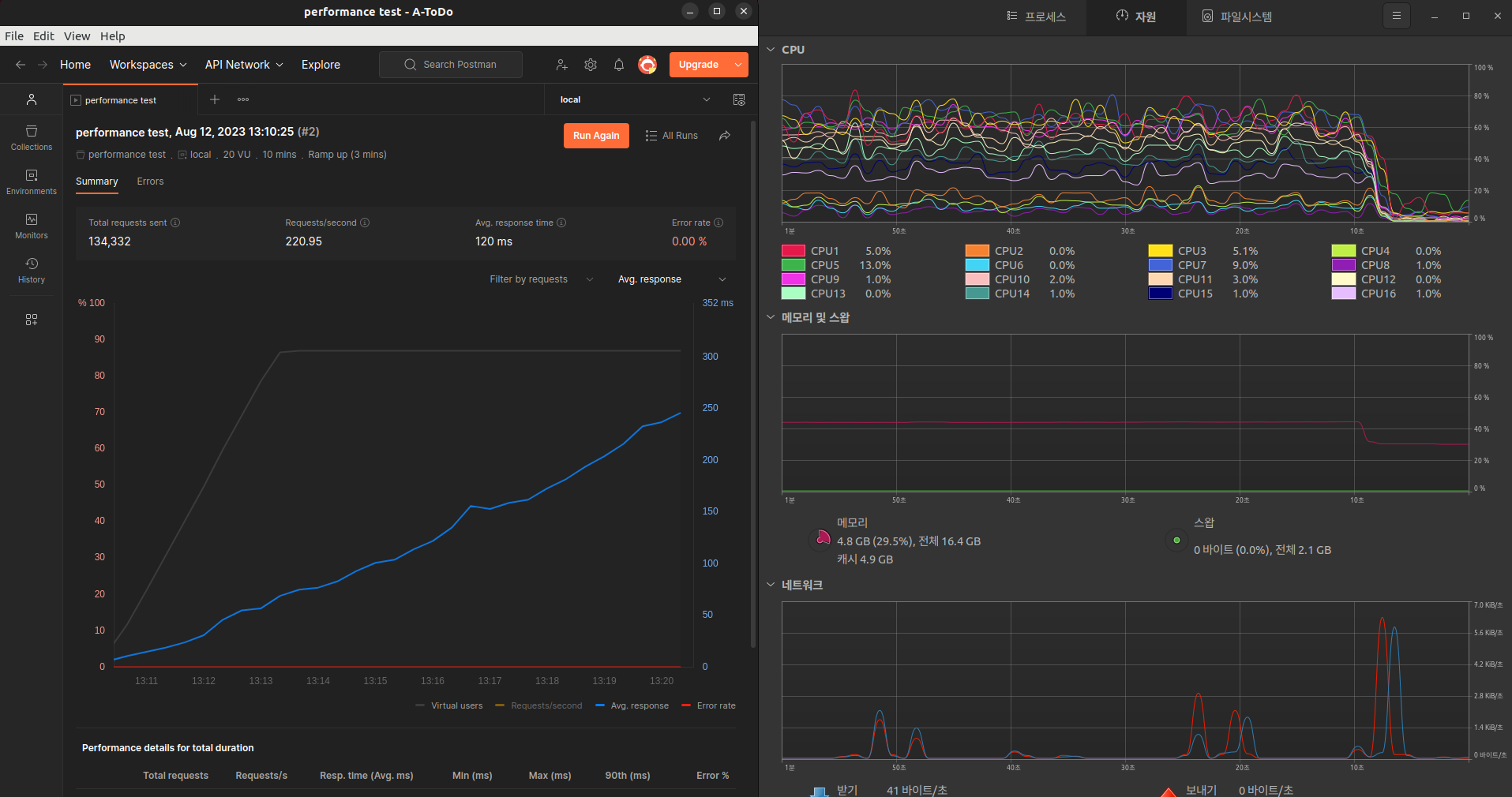Viewport: 1512px width, 797px height.
Task: Change CPU3 color swatch
Action: coord(1160,251)
